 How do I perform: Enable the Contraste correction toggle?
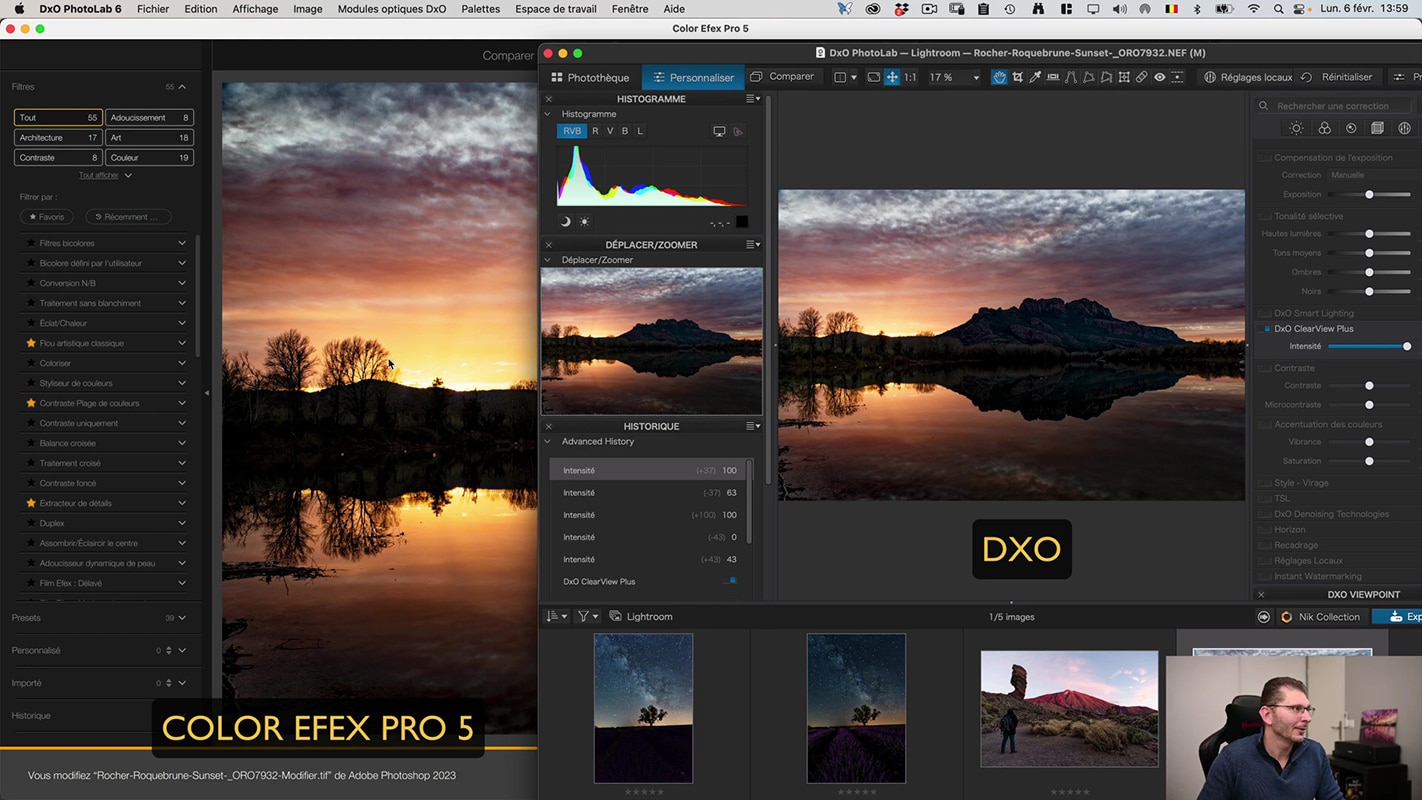[x=1265, y=368]
